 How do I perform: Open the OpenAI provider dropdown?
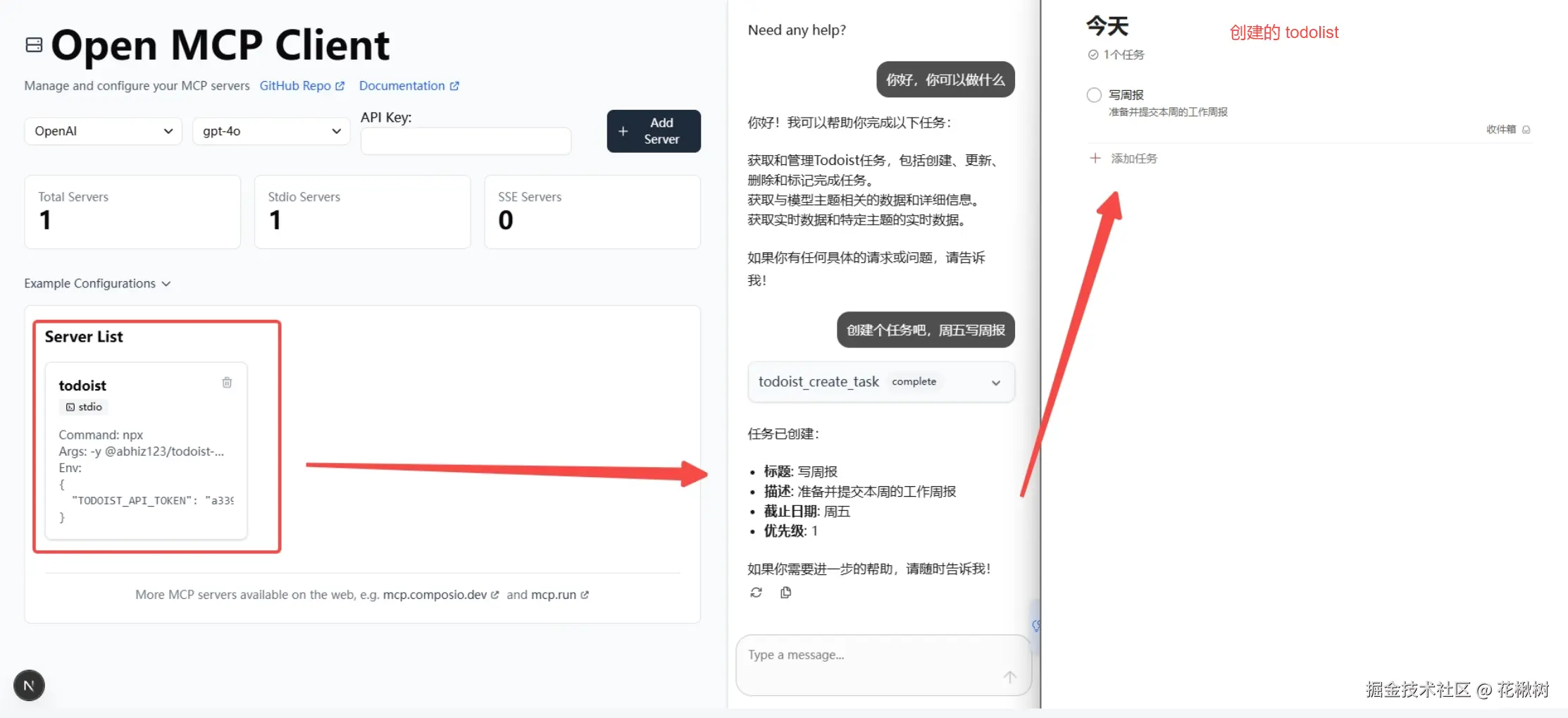pos(103,131)
